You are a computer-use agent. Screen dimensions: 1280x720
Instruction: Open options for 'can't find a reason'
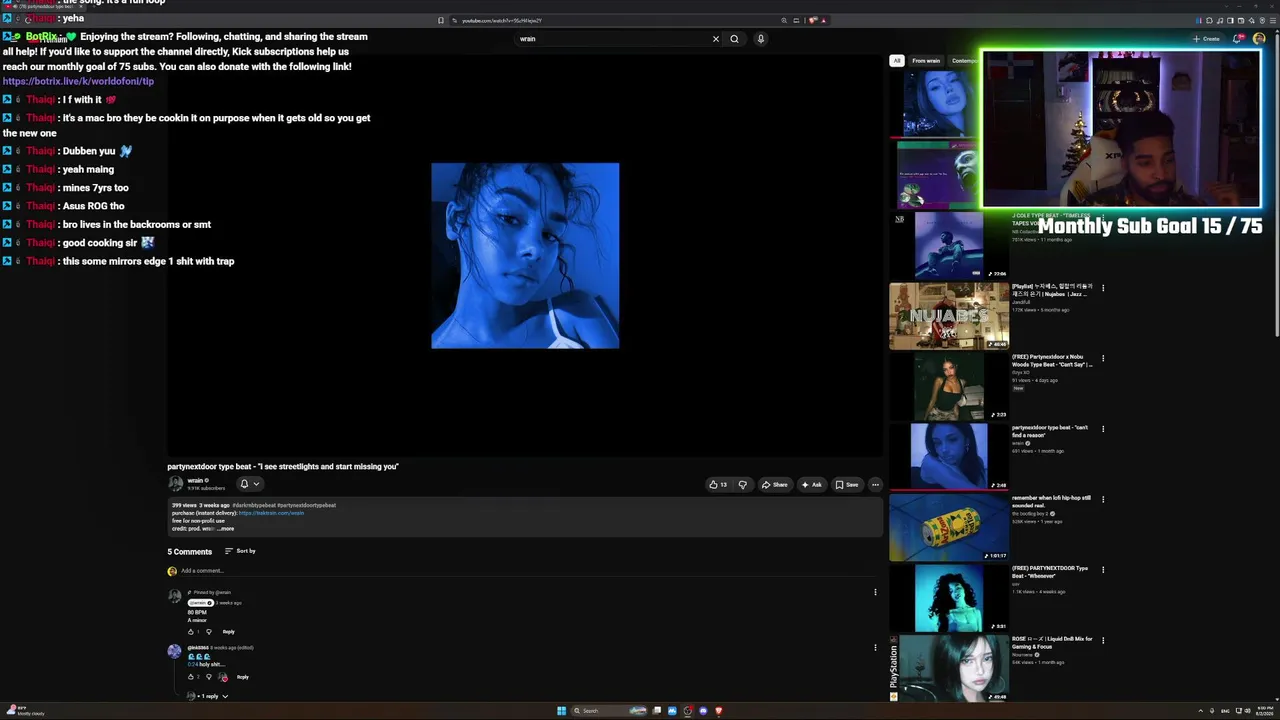(1103, 429)
